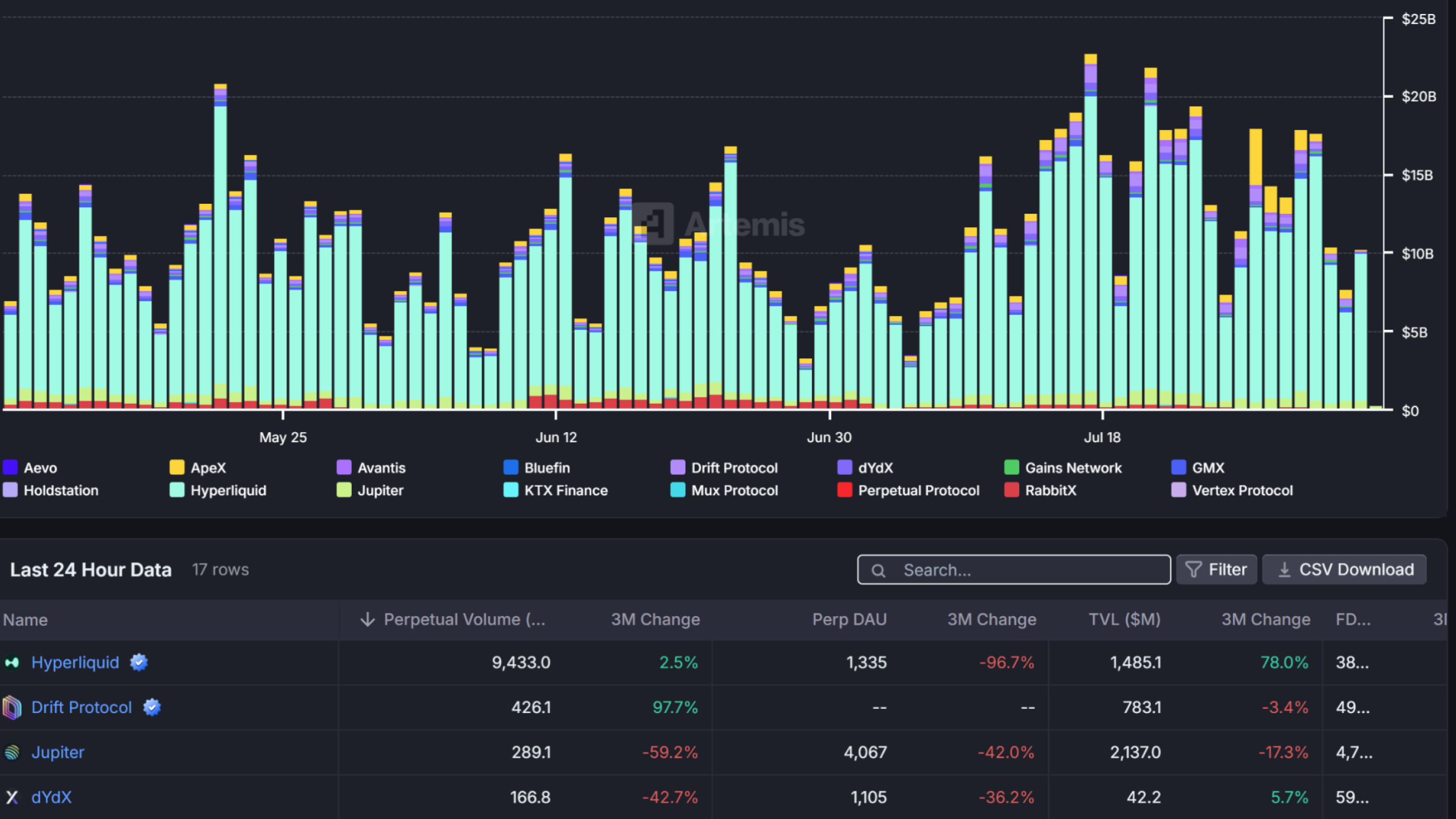1456x819 pixels.
Task: Click the Jul 18 x-axis date marker
Action: [1102, 437]
